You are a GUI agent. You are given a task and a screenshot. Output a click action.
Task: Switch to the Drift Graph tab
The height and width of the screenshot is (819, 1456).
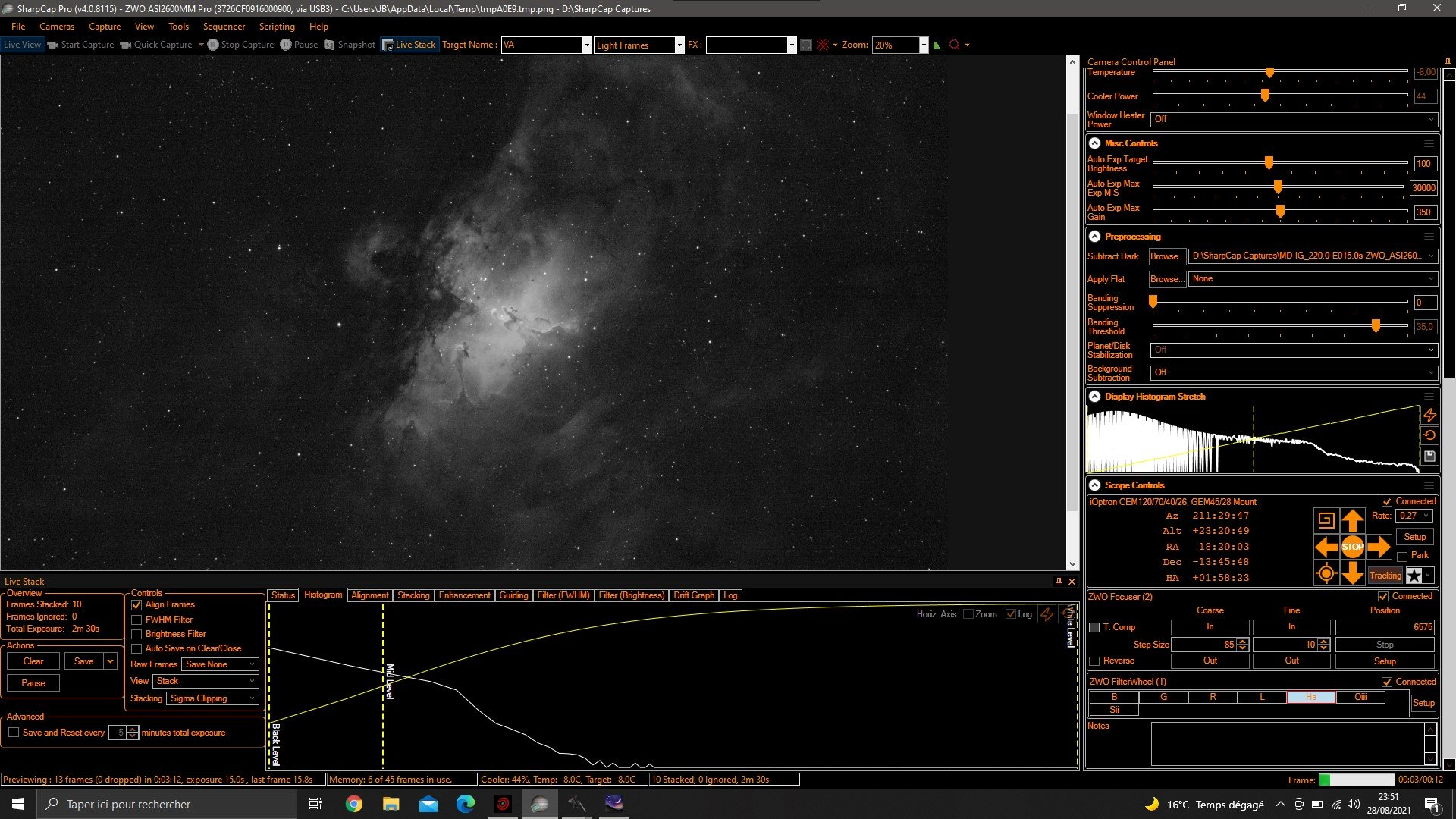[694, 595]
